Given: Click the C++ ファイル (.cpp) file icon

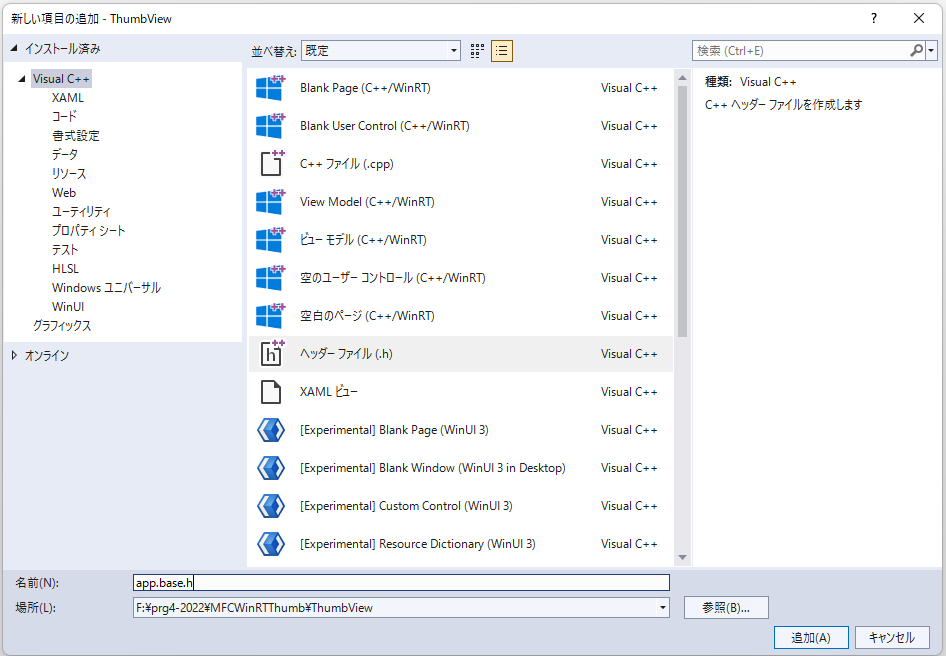Looking at the screenshot, I should tap(271, 164).
